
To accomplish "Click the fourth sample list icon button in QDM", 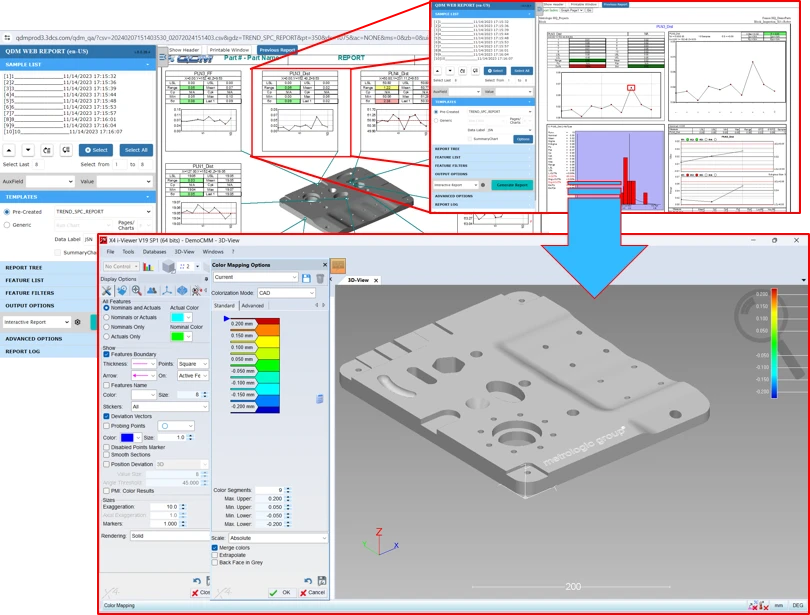I will (x=66, y=150).
